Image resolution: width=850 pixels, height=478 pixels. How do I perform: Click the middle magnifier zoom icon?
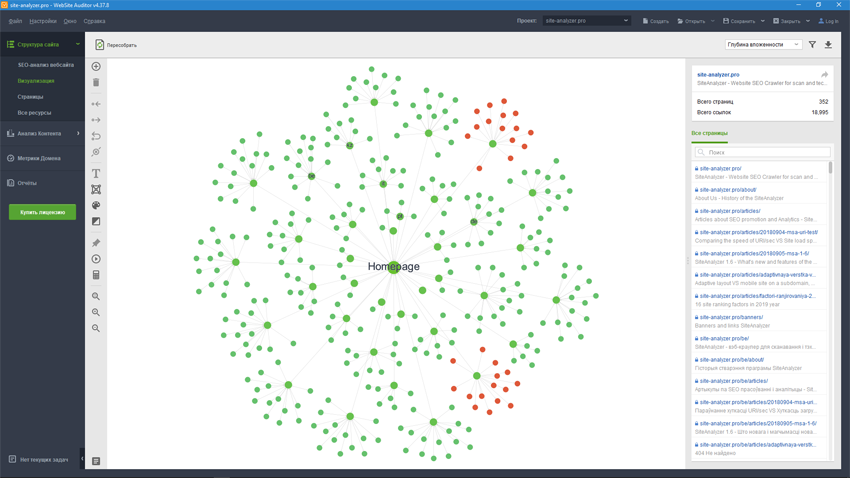pos(96,312)
